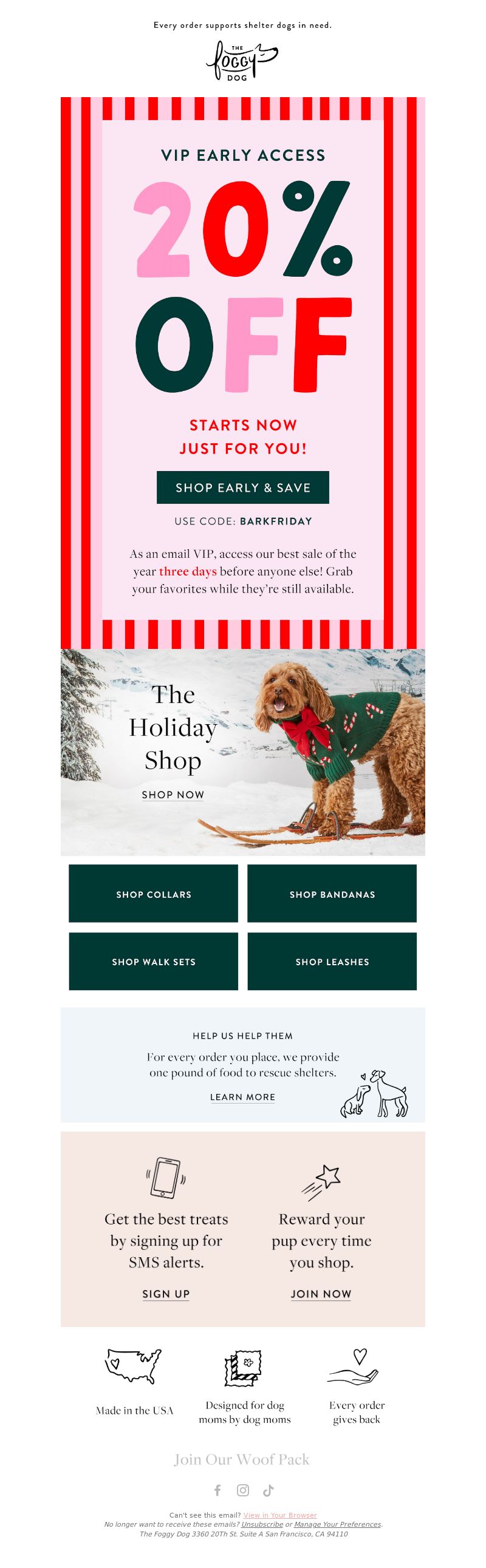
Task: Click the Unsubscribe link
Action: tap(262, 1524)
